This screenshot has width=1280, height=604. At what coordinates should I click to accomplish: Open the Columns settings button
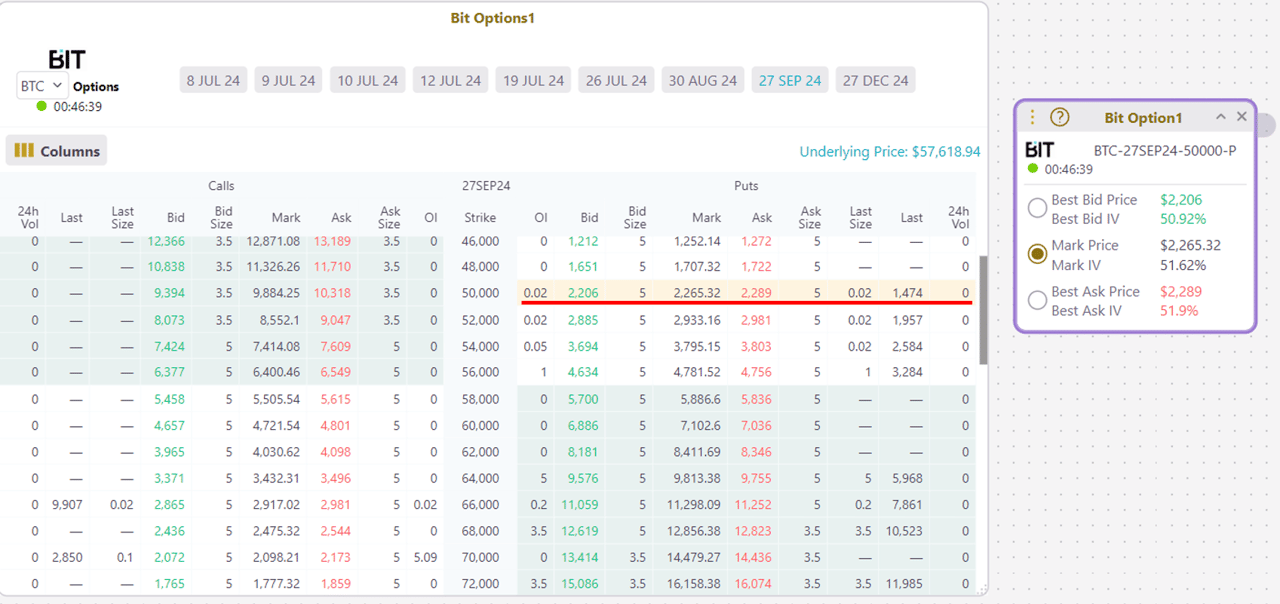click(56, 151)
